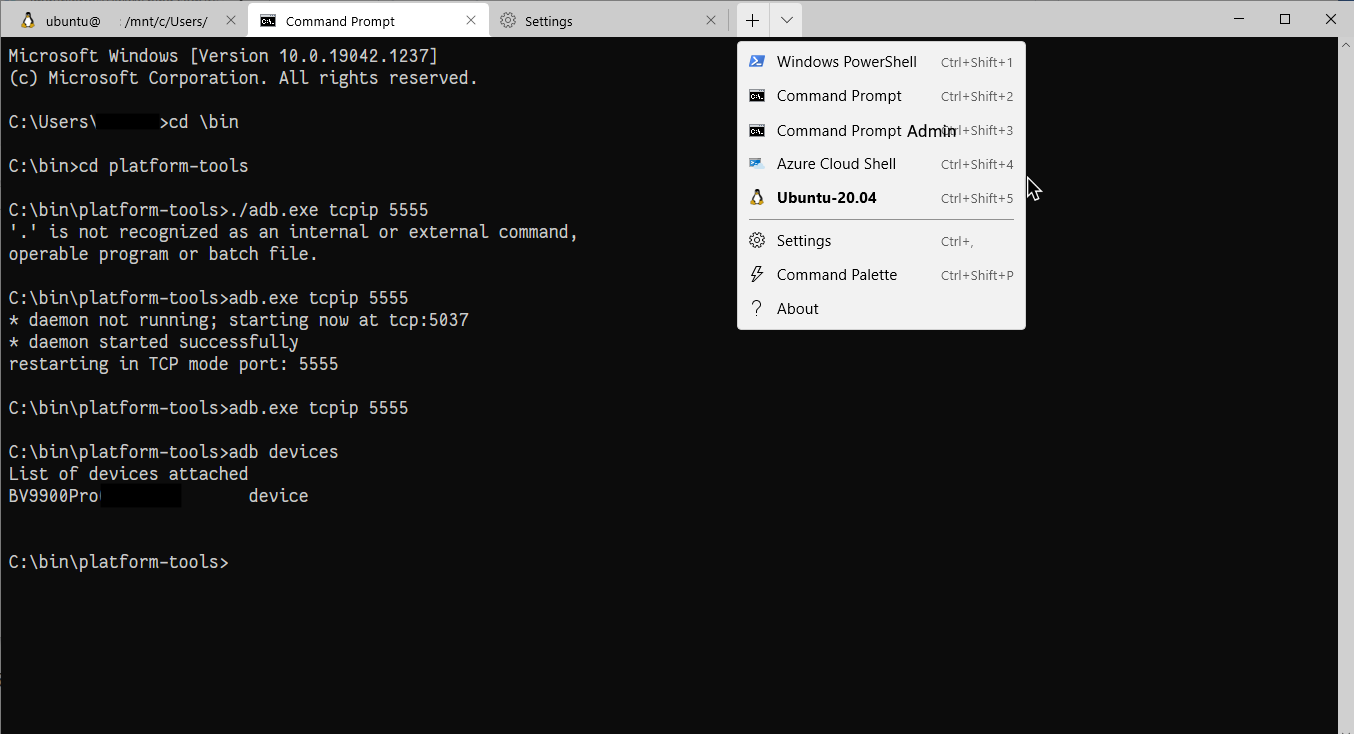Select the Azure Cloud Shell icon
1354x734 pixels.
point(757,163)
